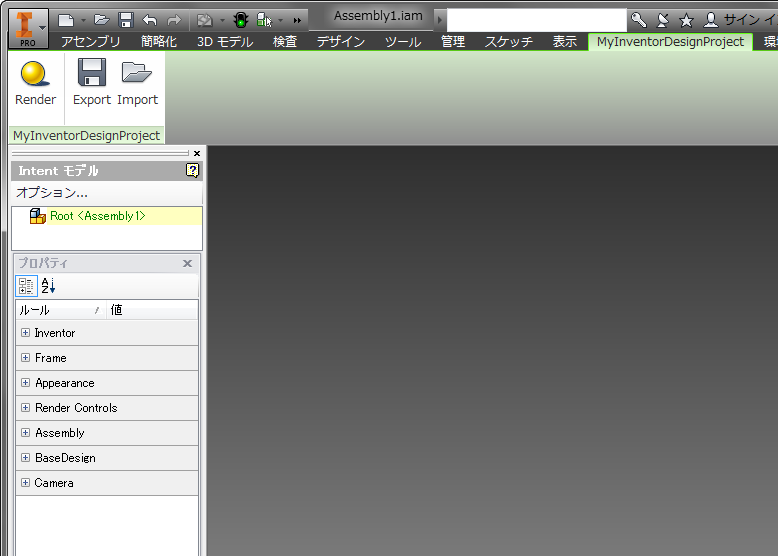Click the user sign-in icon
This screenshot has height=556, width=778.
(x=711, y=20)
